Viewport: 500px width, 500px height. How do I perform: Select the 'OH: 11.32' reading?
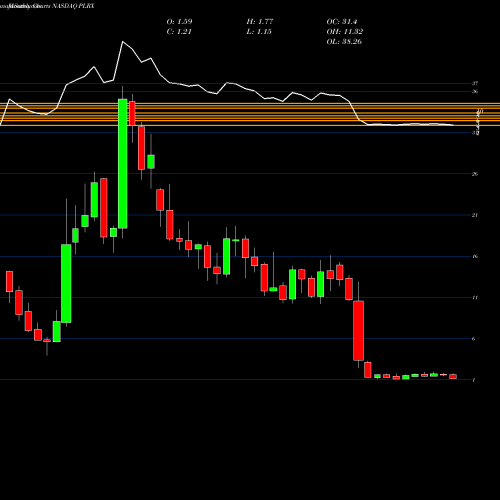(345, 32)
